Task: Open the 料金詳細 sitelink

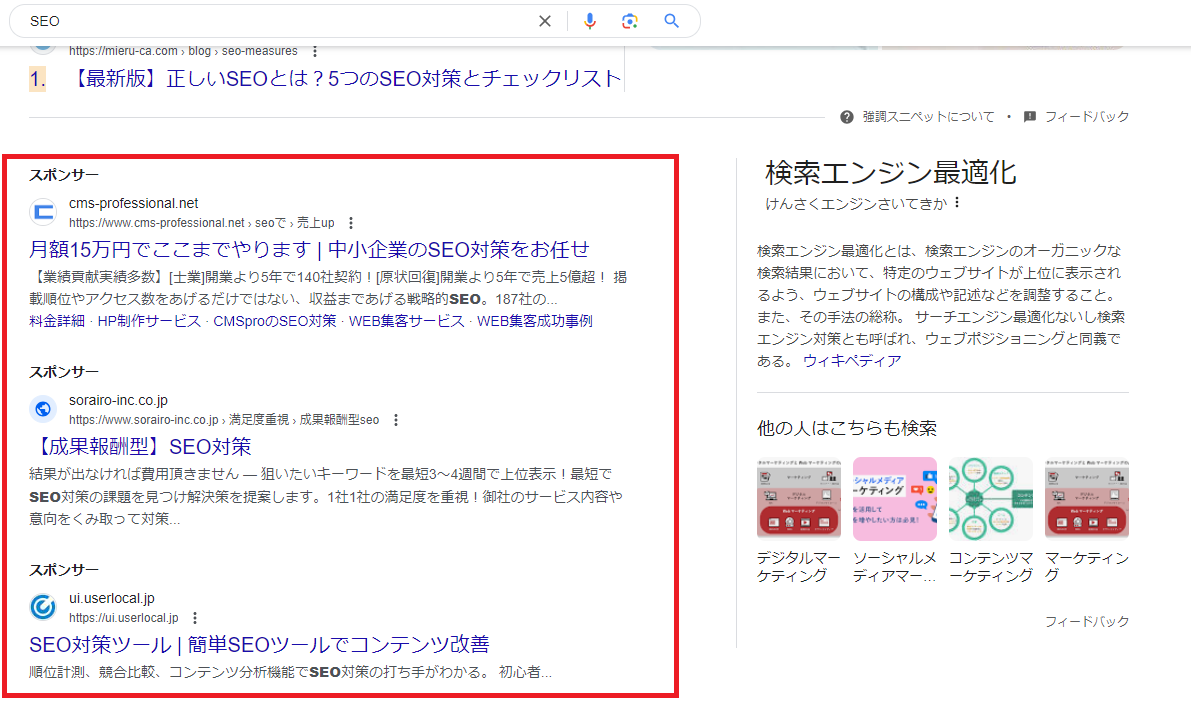Action: coord(57,321)
